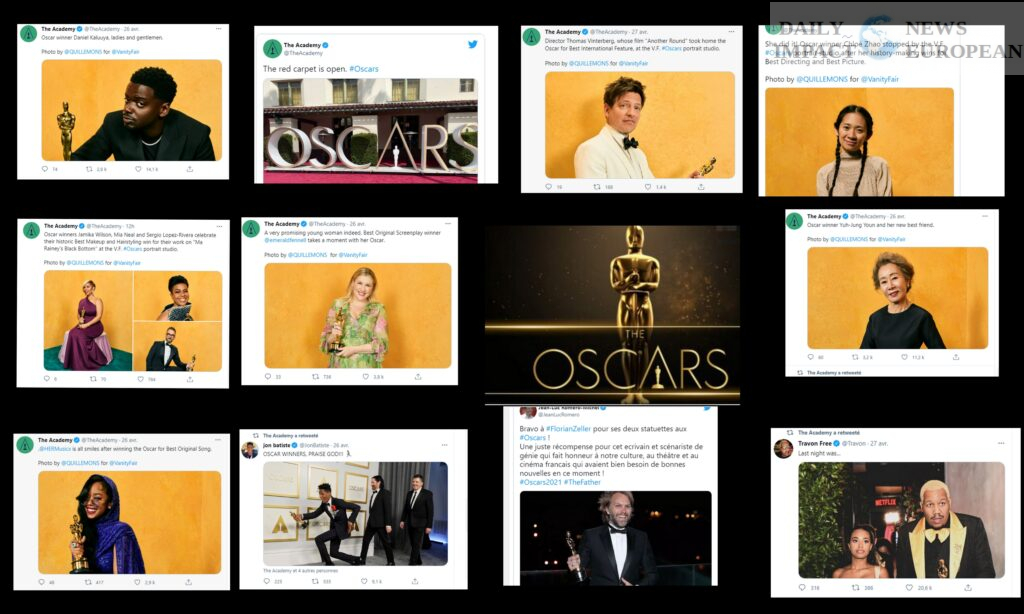Open @emeraldfennell mention link

(285, 240)
